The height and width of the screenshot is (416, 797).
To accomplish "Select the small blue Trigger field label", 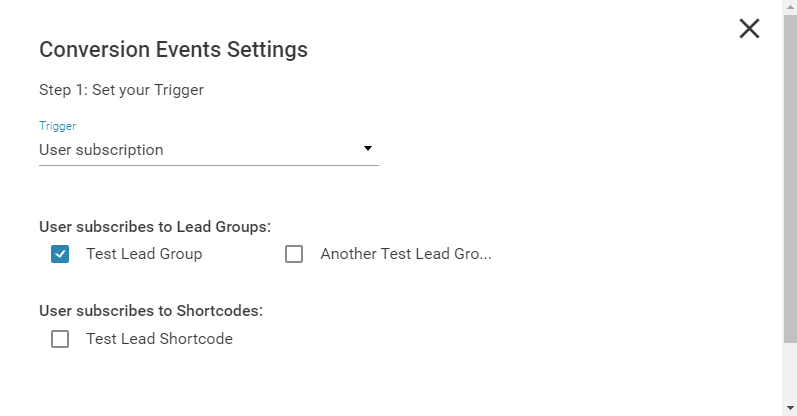I will point(57,126).
